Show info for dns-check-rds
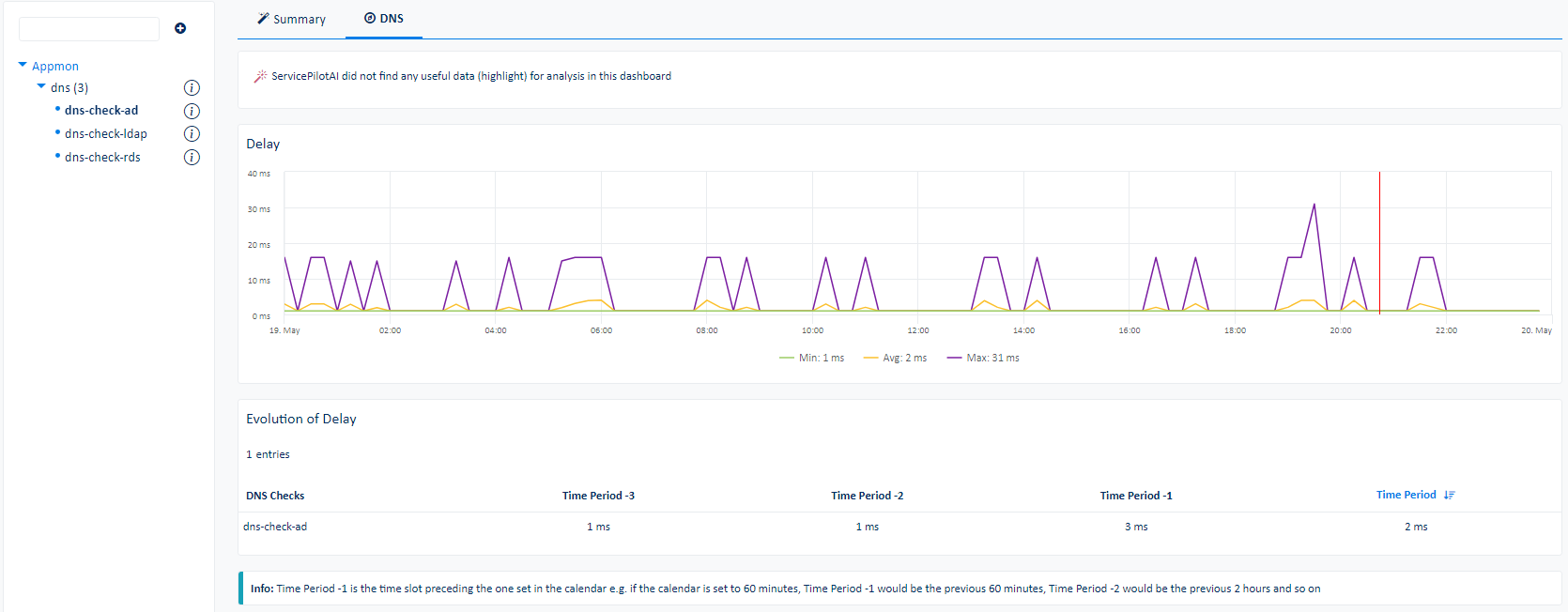The width and height of the screenshot is (1568, 612). click(192, 158)
